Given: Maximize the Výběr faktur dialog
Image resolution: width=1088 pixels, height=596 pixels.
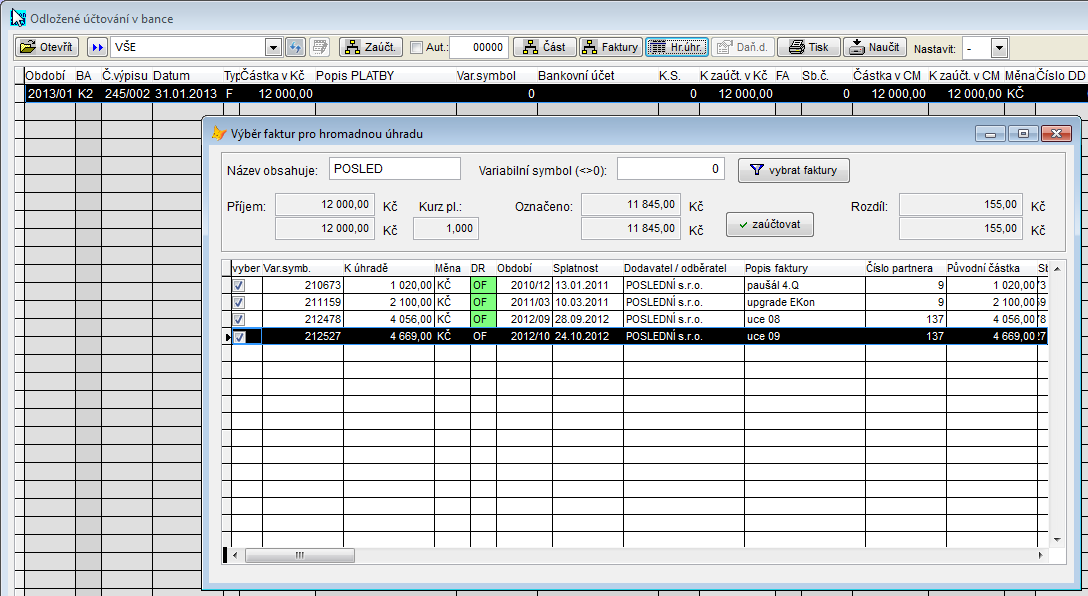Looking at the screenshot, I should [x=1023, y=133].
